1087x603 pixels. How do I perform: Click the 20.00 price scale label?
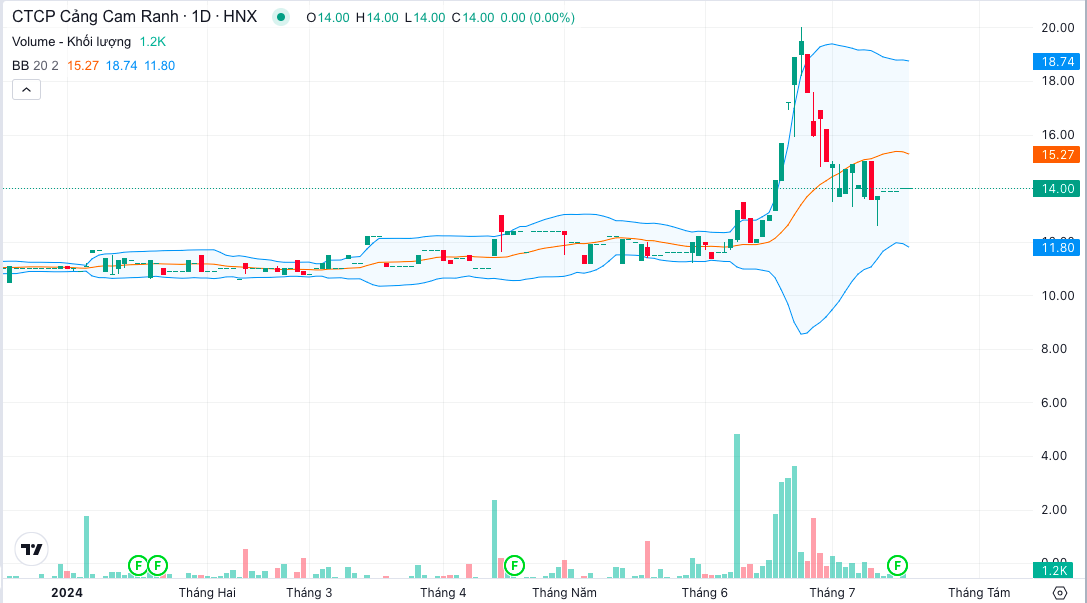[1058, 28]
